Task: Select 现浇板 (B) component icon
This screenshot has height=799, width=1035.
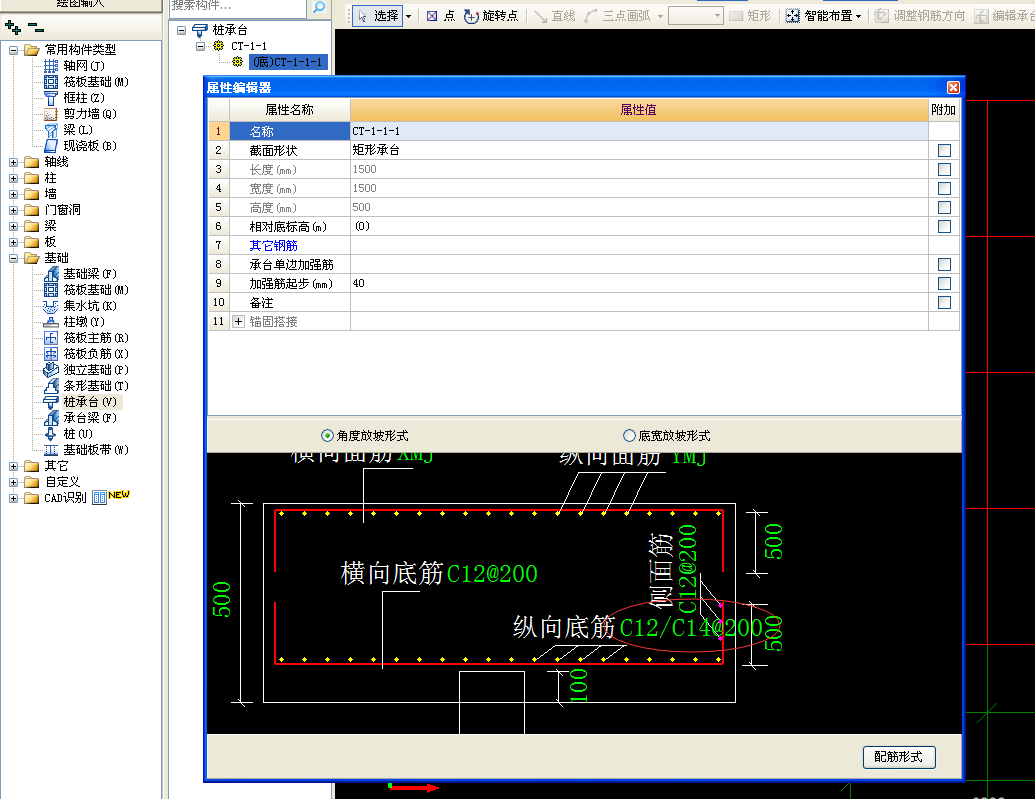Action: point(51,146)
